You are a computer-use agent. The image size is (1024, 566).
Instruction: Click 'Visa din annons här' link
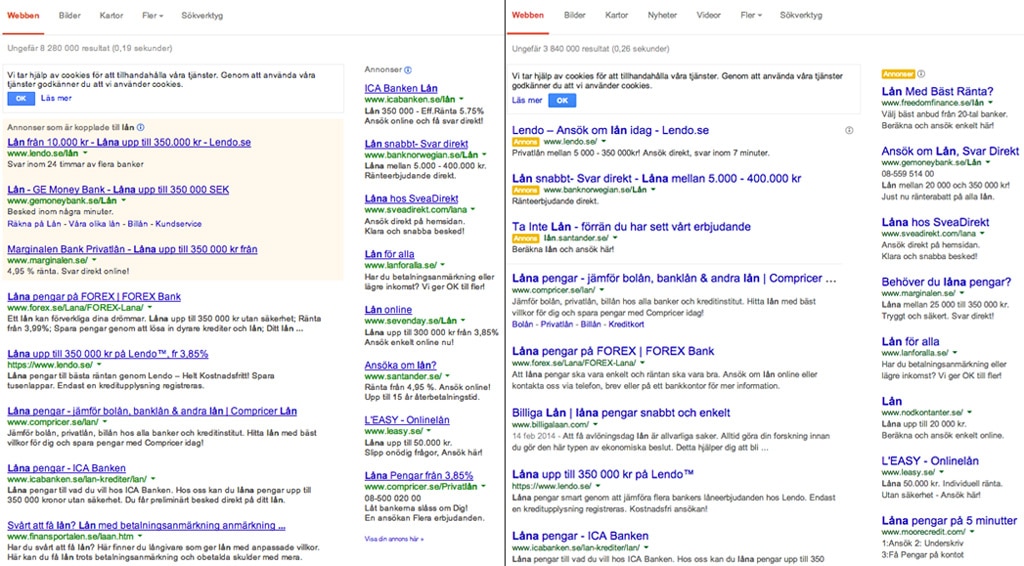point(394,539)
